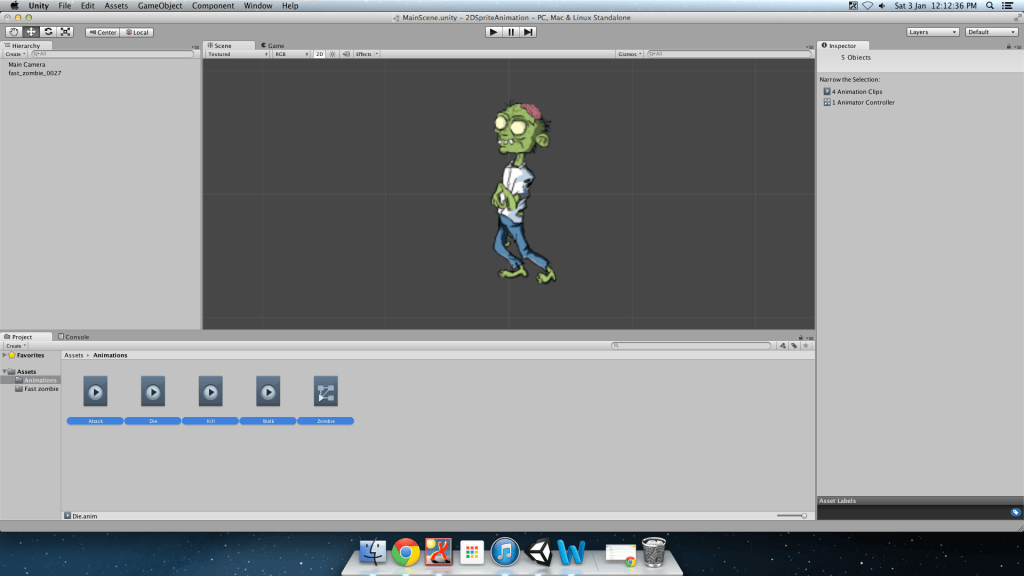This screenshot has width=1024, height=576.
Task: Select the Rotate tool in toolbar
Action: (48, 32)
